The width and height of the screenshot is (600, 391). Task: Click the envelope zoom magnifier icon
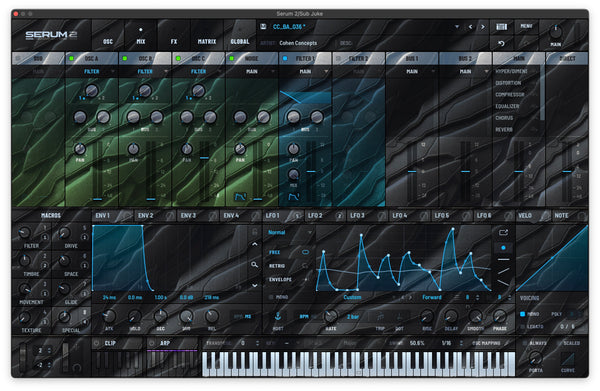coord(254,264)
